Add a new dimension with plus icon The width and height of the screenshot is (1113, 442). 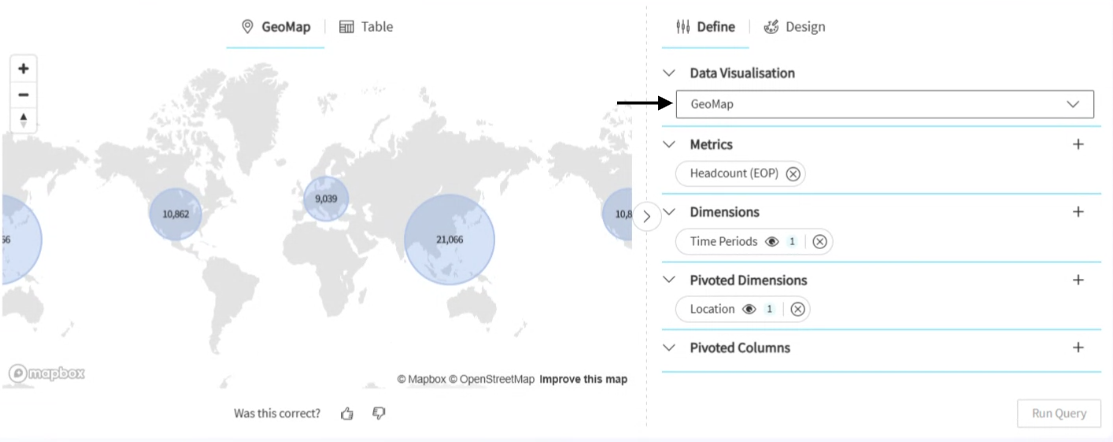(x=1078, y=212)
